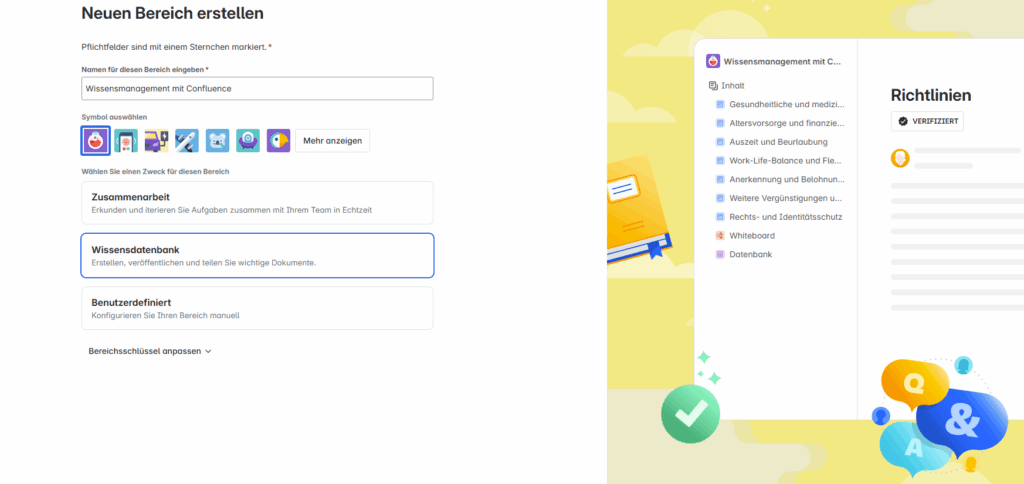Click the space logo in preview header
Viewport: 1024px width, 484px height.
point(713,61)
